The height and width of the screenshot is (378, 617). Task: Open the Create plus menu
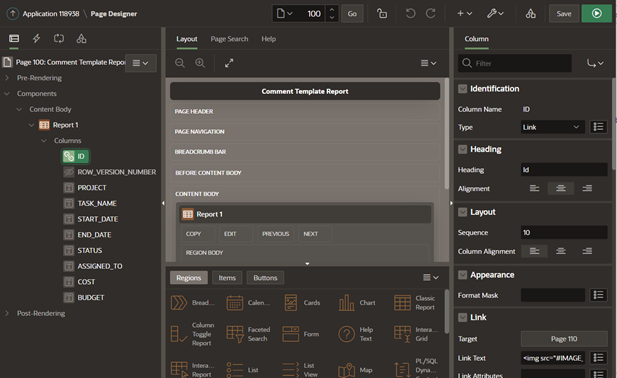[464, 13]
